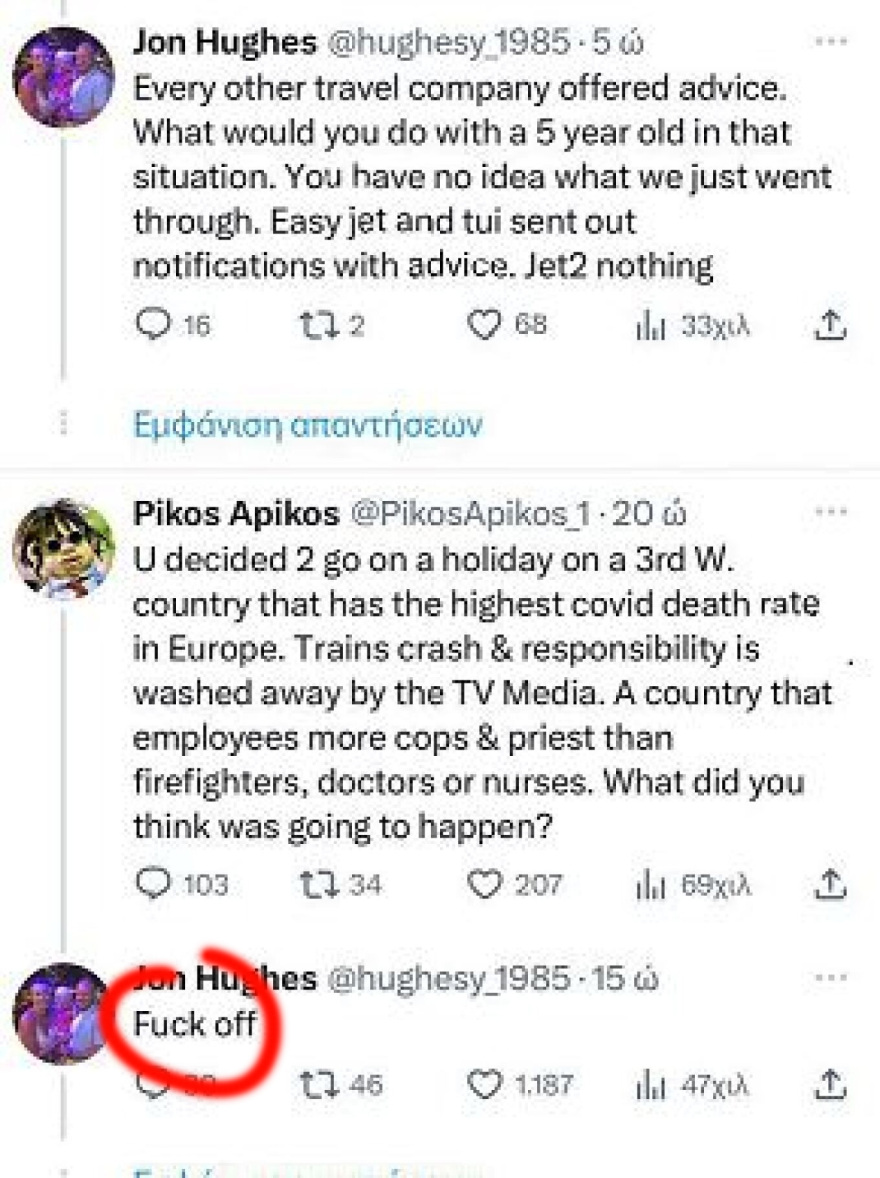View analytics showing 69 thousand views
Image resolution: width=880 pixels, height=1178 pixels.
[651, 884]
